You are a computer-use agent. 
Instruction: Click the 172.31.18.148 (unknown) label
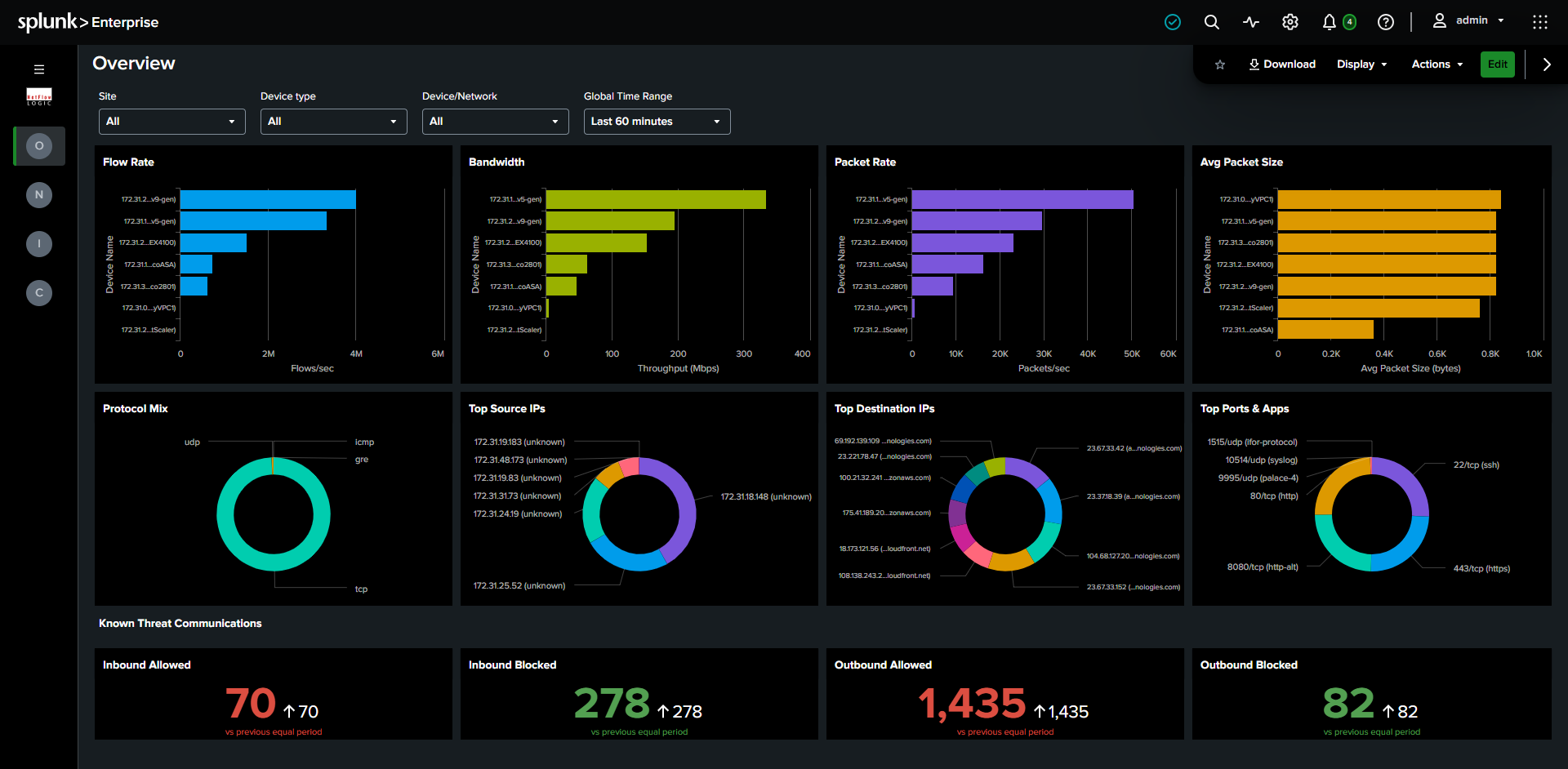[x=766, y=497]
